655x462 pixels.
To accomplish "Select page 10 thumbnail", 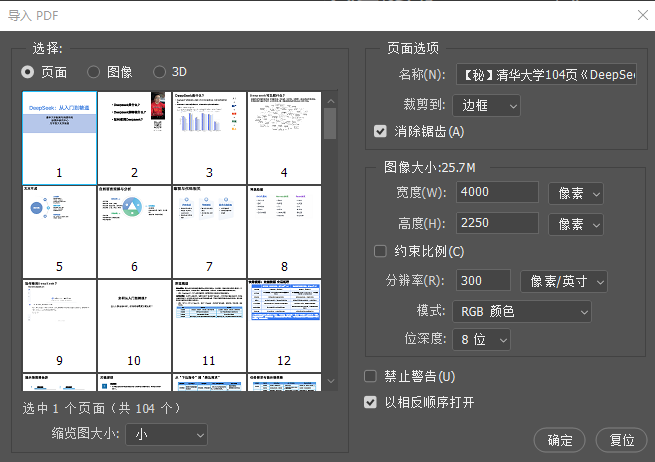I will [135, 326].
